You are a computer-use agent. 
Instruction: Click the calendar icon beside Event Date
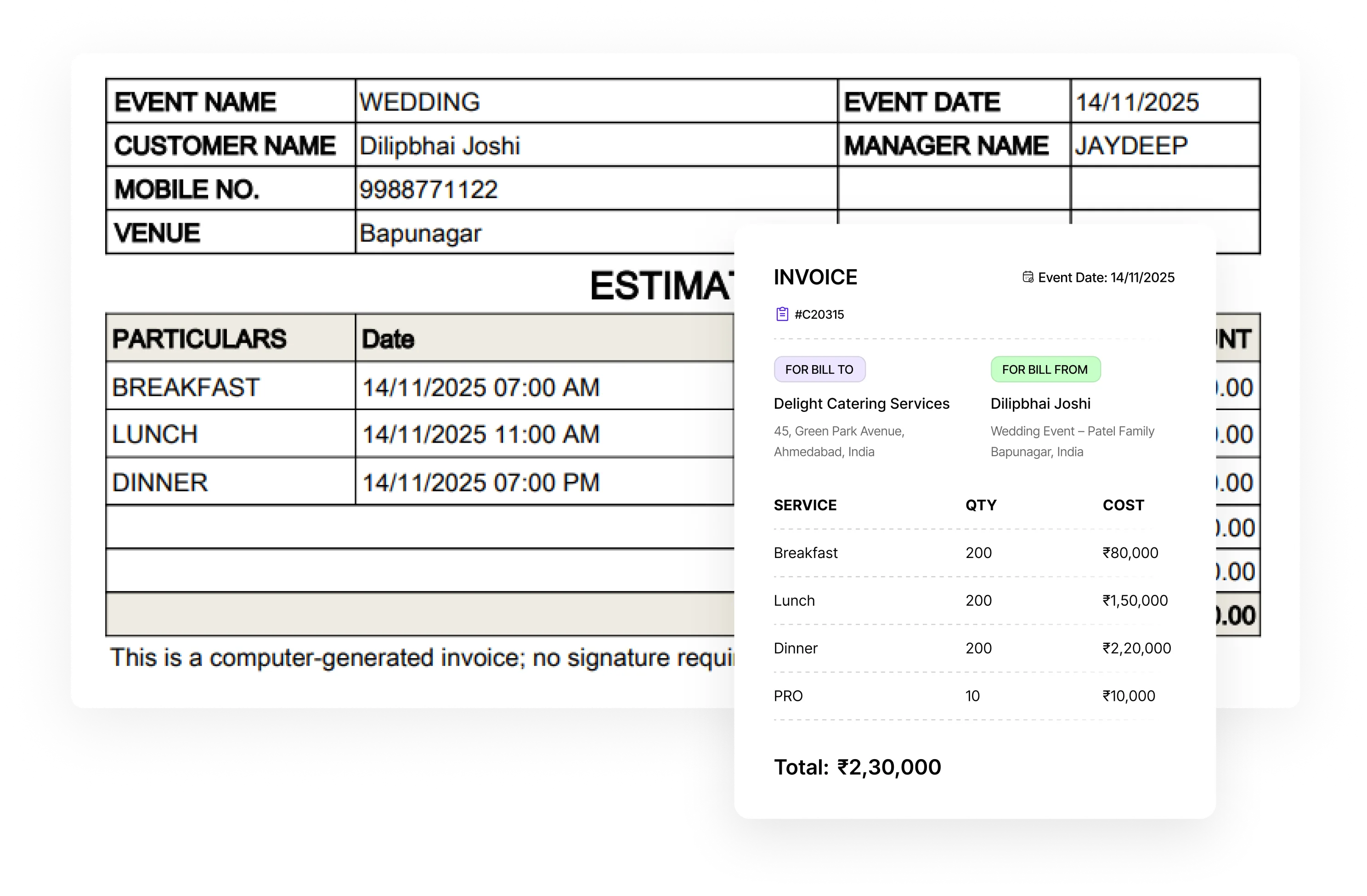[x=1027, y=277]
